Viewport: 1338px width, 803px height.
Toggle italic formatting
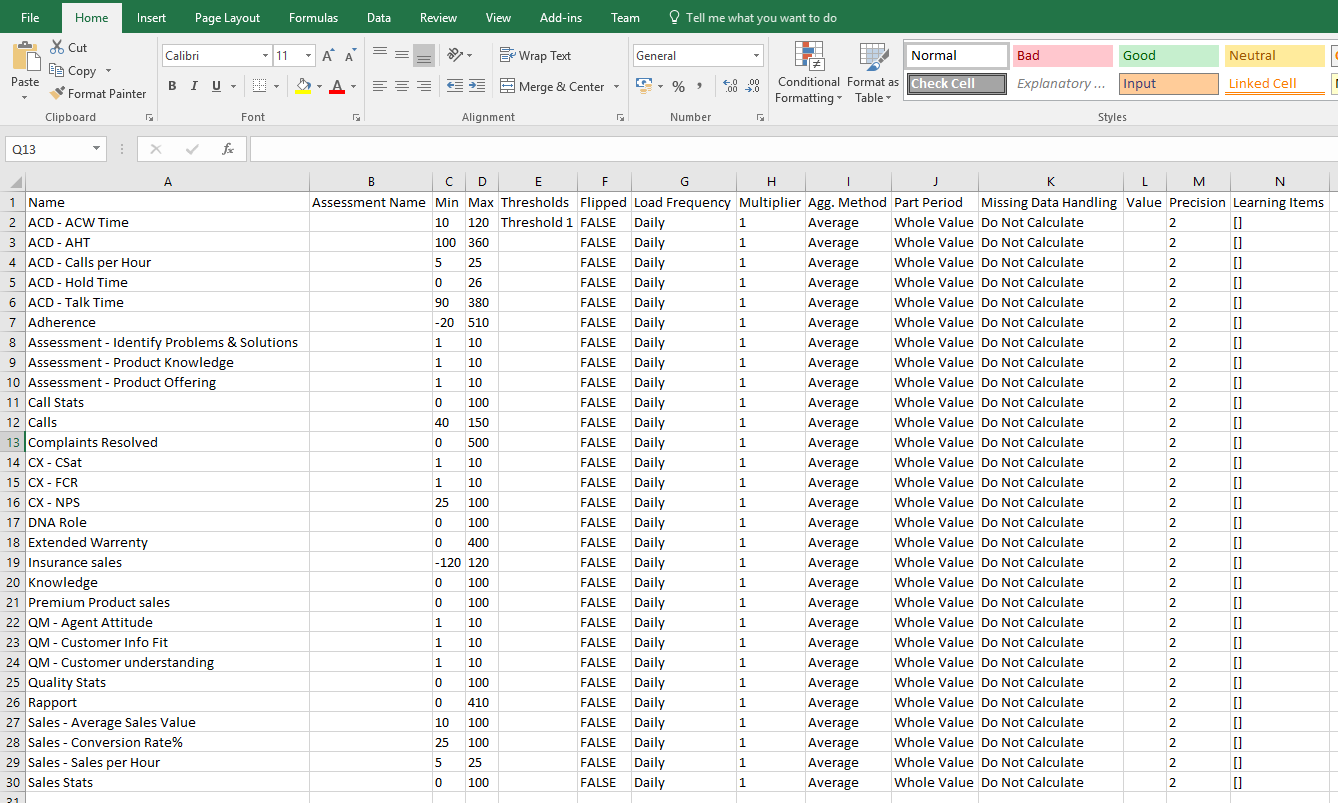pos(194,87)
